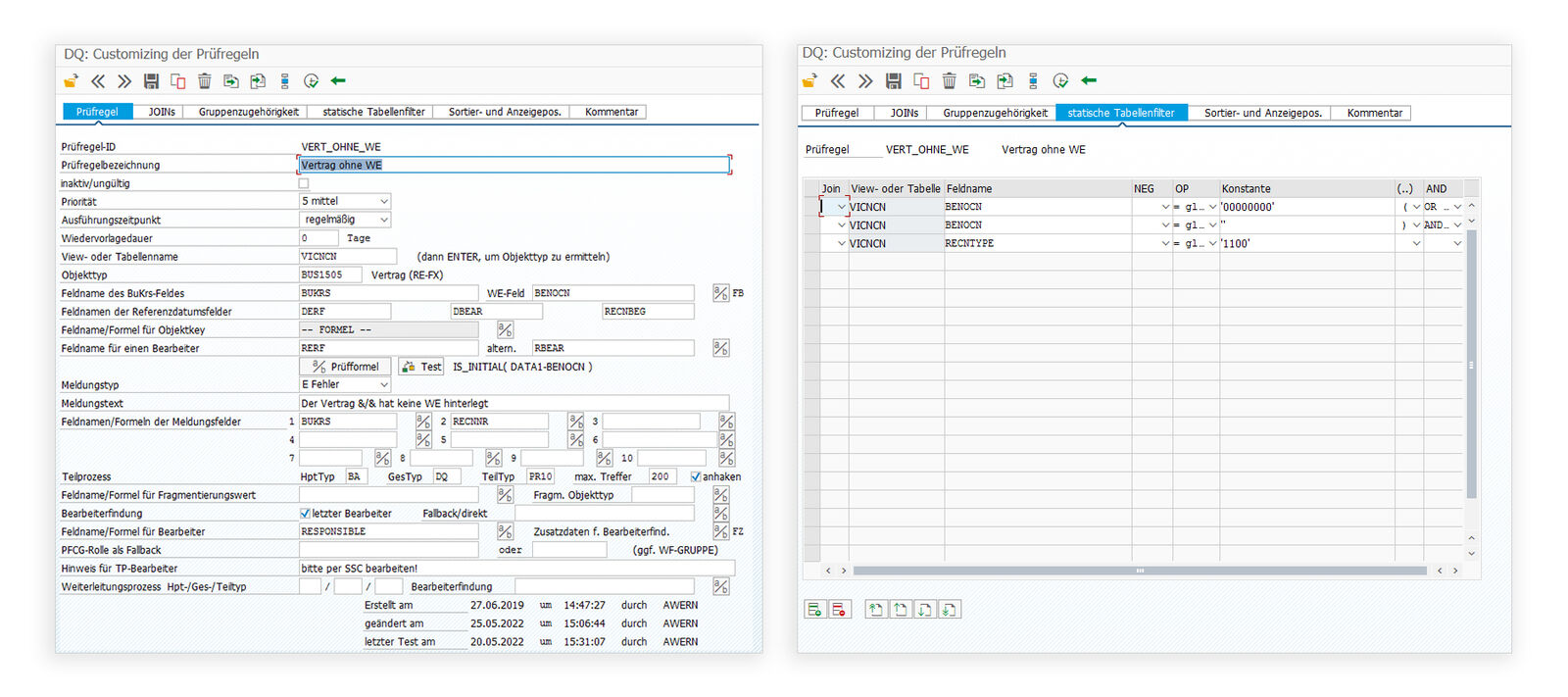Click the insert row icon below the filter table
Screen dimensions: 1568x697
pos(814,610)
